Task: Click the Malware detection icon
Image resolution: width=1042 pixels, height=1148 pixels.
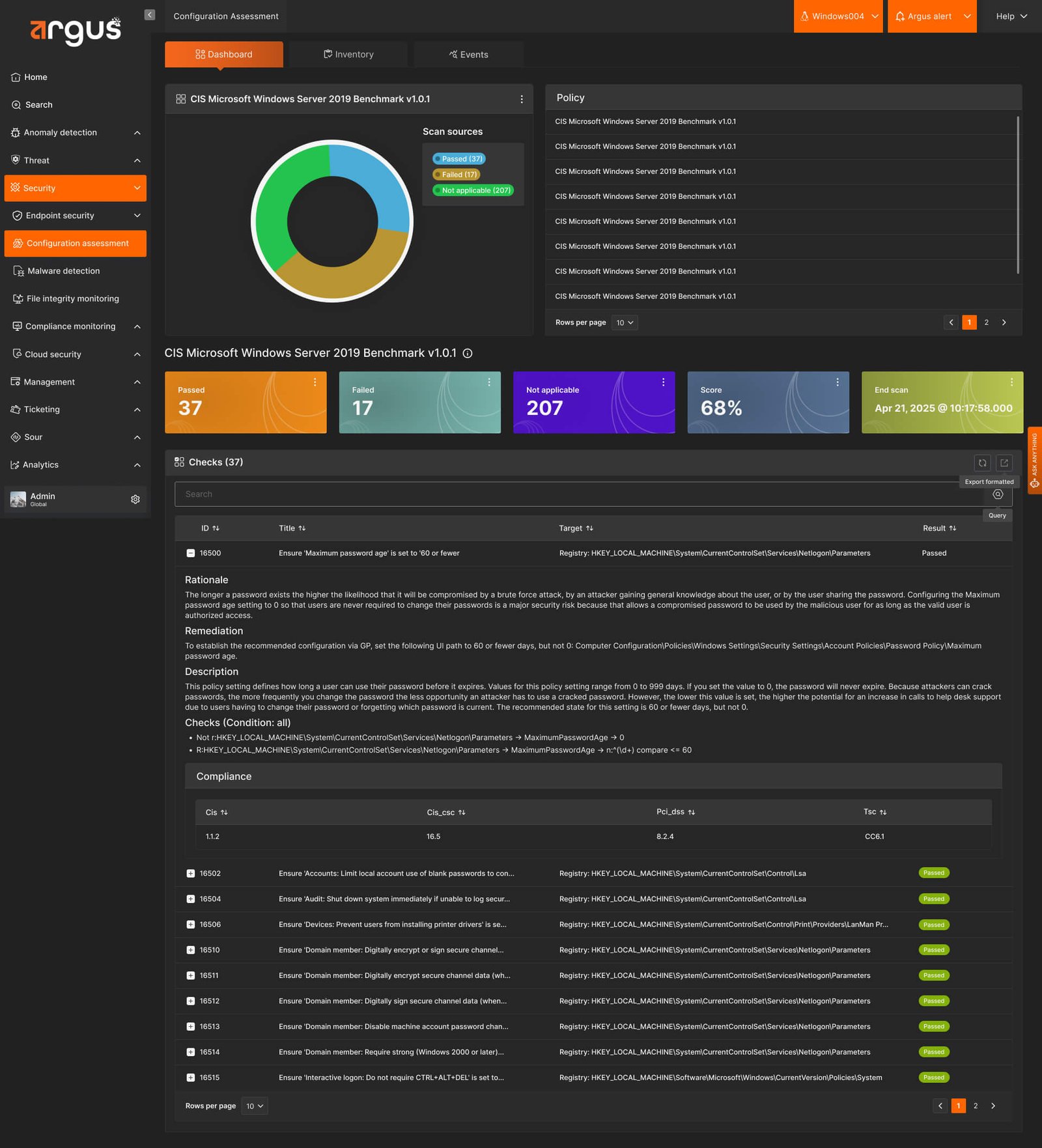Action: pyautogui.click(x=18, y=271)
